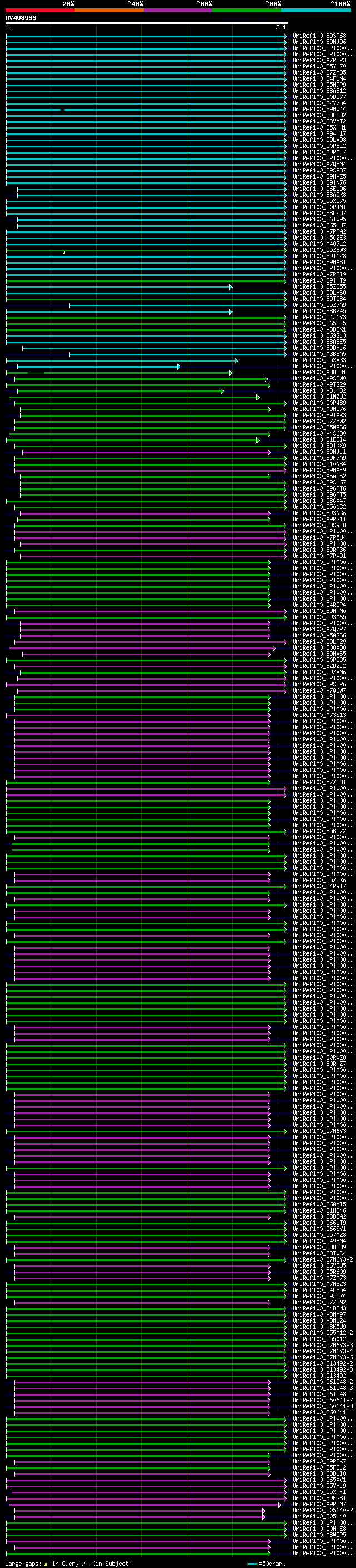Select the UniRef100_Q9PTK7 label

319,1461
